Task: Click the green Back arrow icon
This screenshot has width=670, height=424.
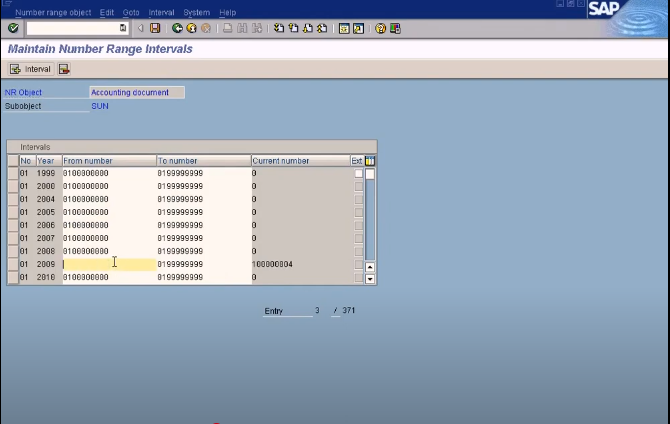Action: pyautogui.click(x=177, y=28)
